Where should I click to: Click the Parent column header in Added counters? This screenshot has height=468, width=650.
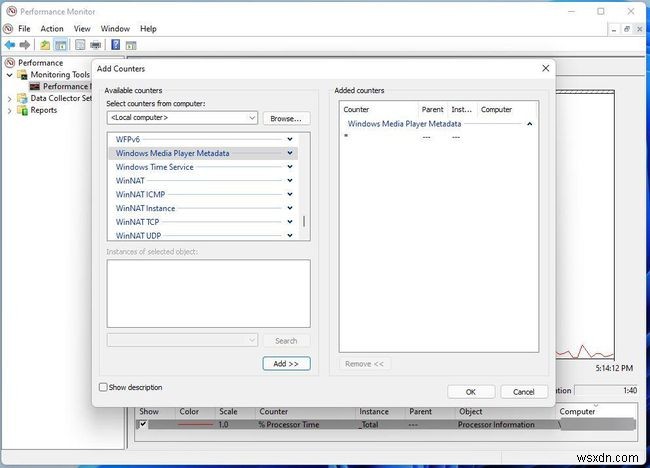click(432, 109)
